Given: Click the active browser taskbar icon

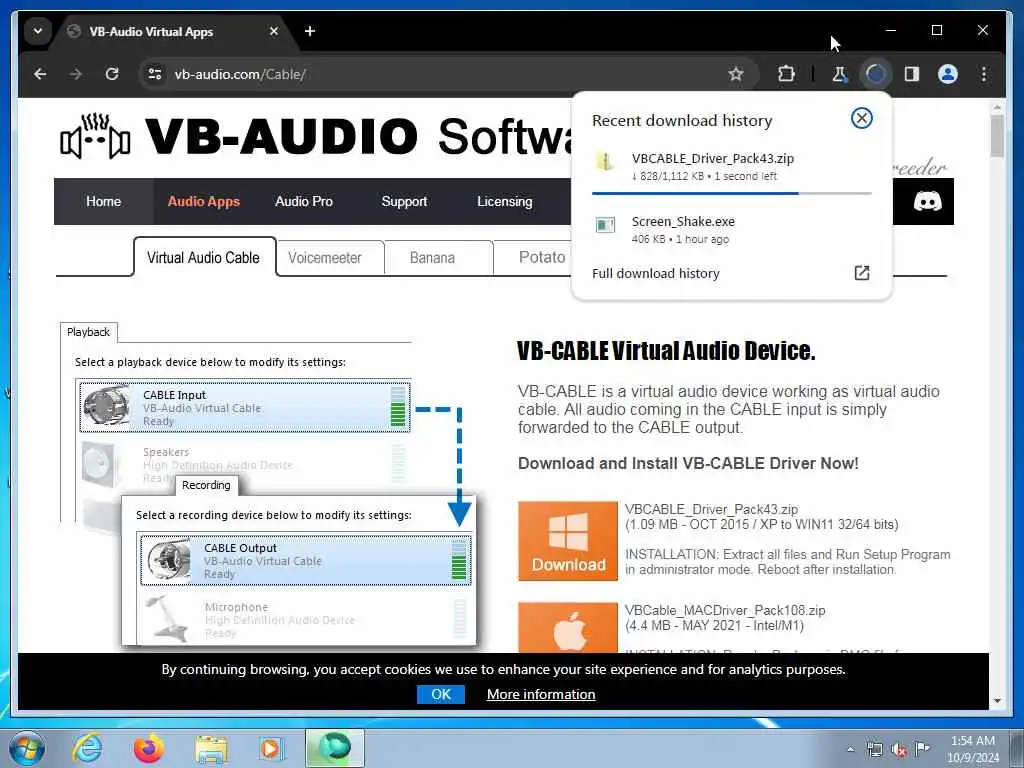Looking at the screenshot, I should click(334, 748).
